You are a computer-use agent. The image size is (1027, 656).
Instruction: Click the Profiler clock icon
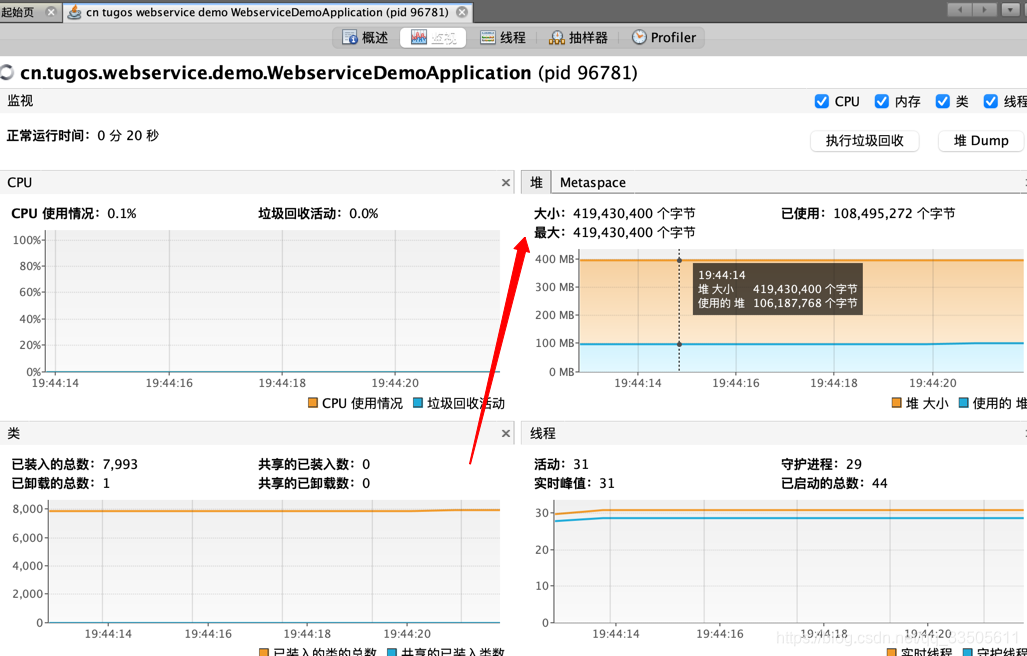pyautogui.click(x=639, y=37)
